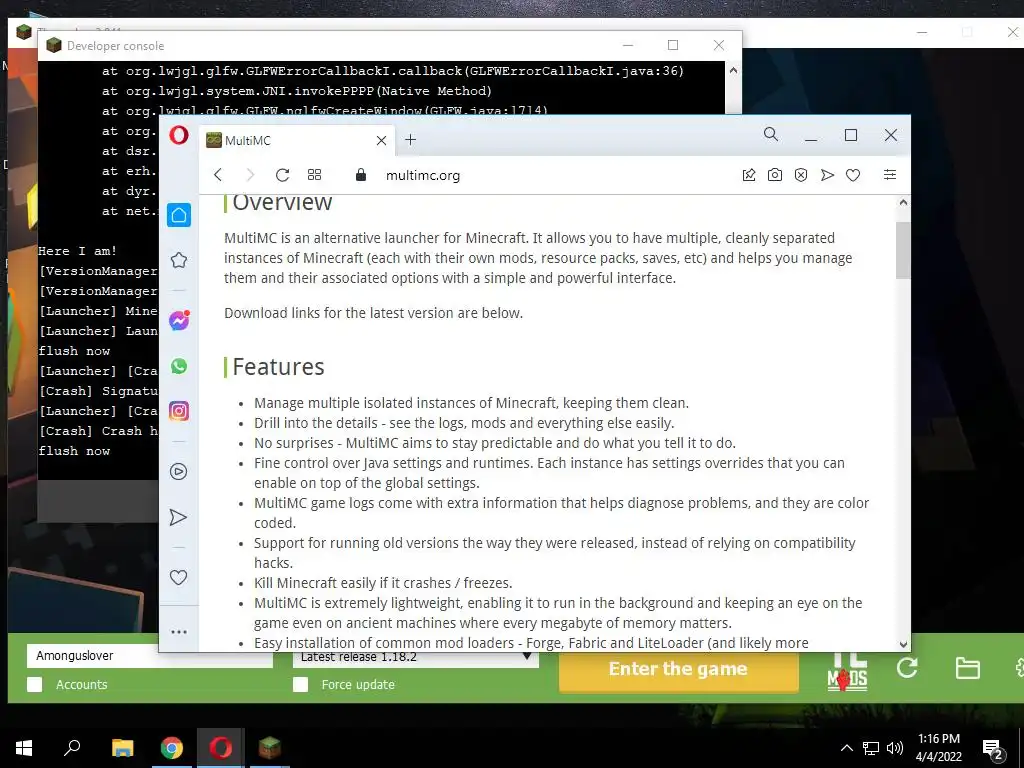The width and height of the screenshot is (1024, 768).
Task: Open Instagram in Opera sidebar
Action: [x=179, y=411]
